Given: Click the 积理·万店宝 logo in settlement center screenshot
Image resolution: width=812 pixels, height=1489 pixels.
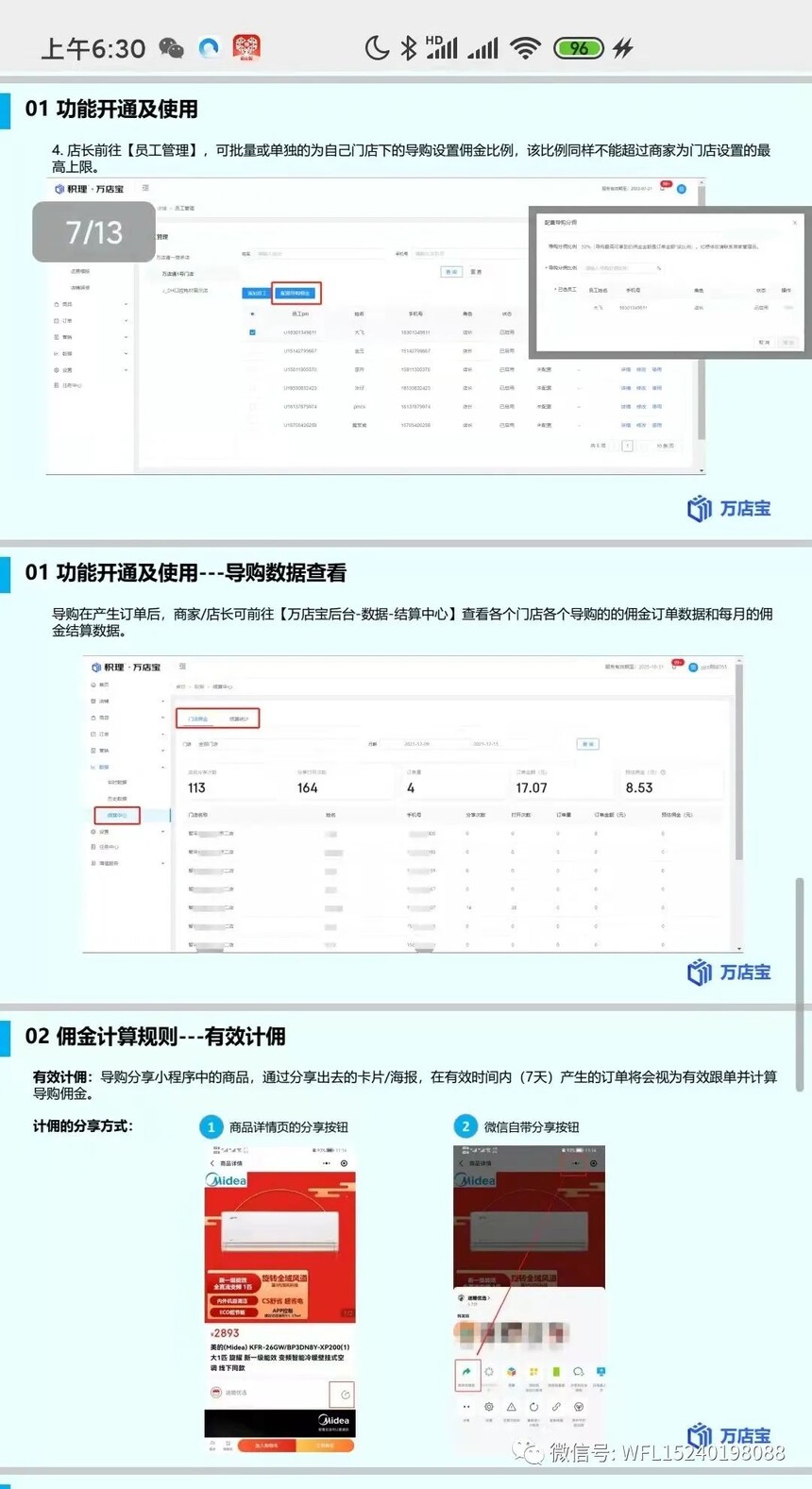Looking at the screenshot, I should (x=126, y=667).
